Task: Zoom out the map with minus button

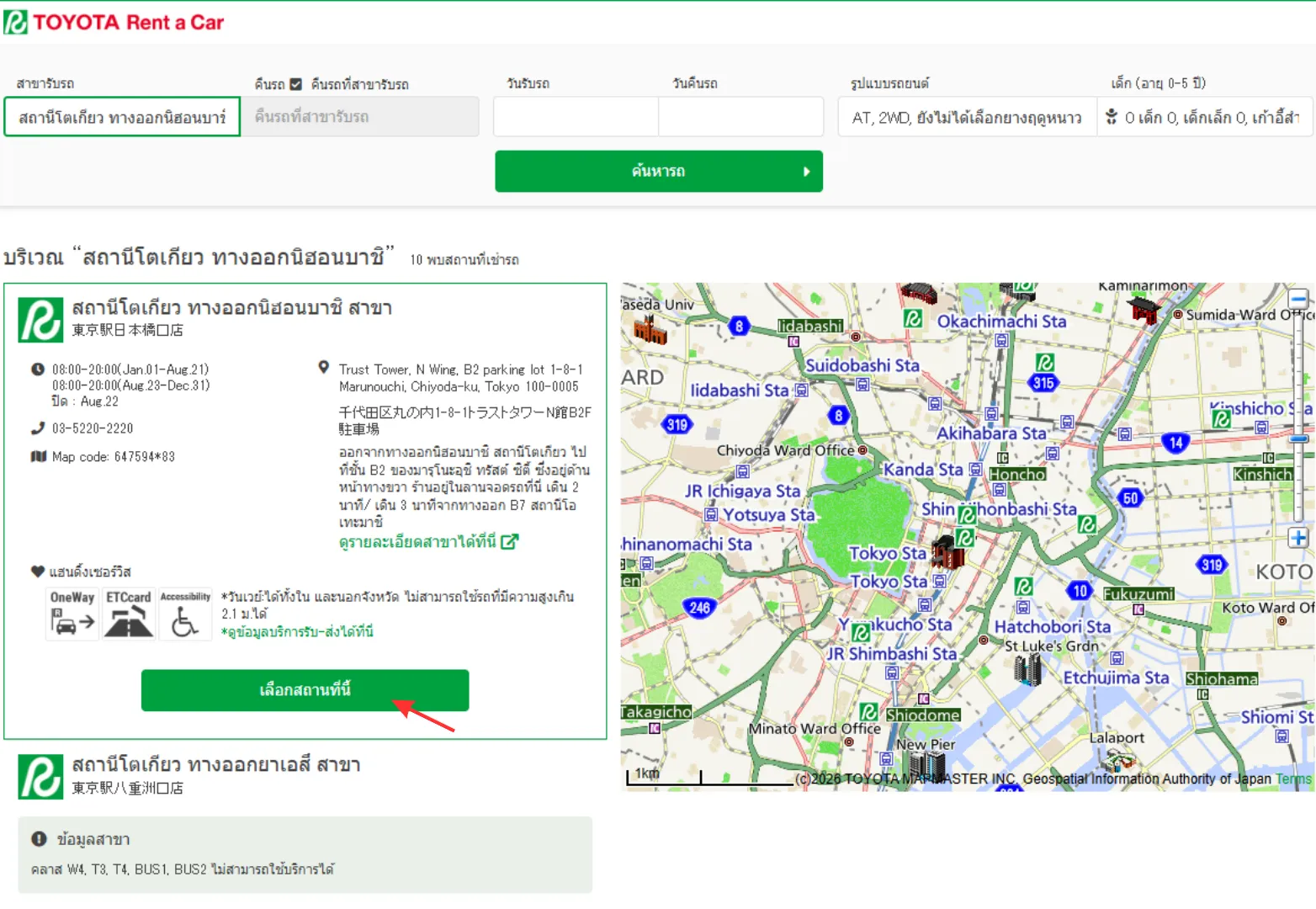Action: pyautogui.click(x=1298, y=298)
